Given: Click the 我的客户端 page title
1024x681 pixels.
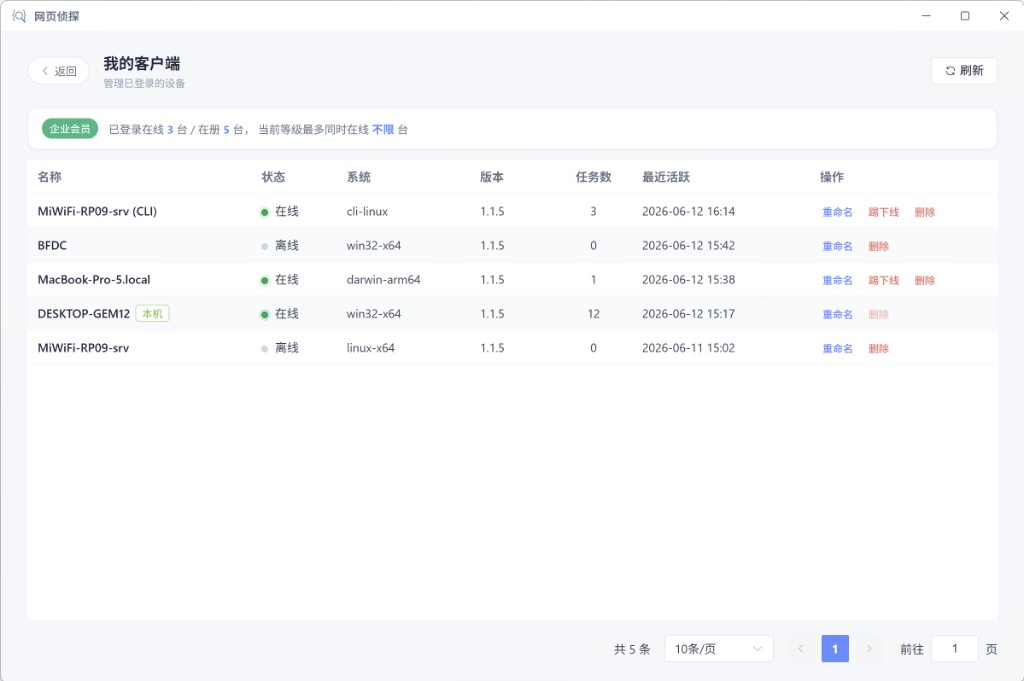Looking at the screenshot, I should pyautogui.click(x=142, y=63).
